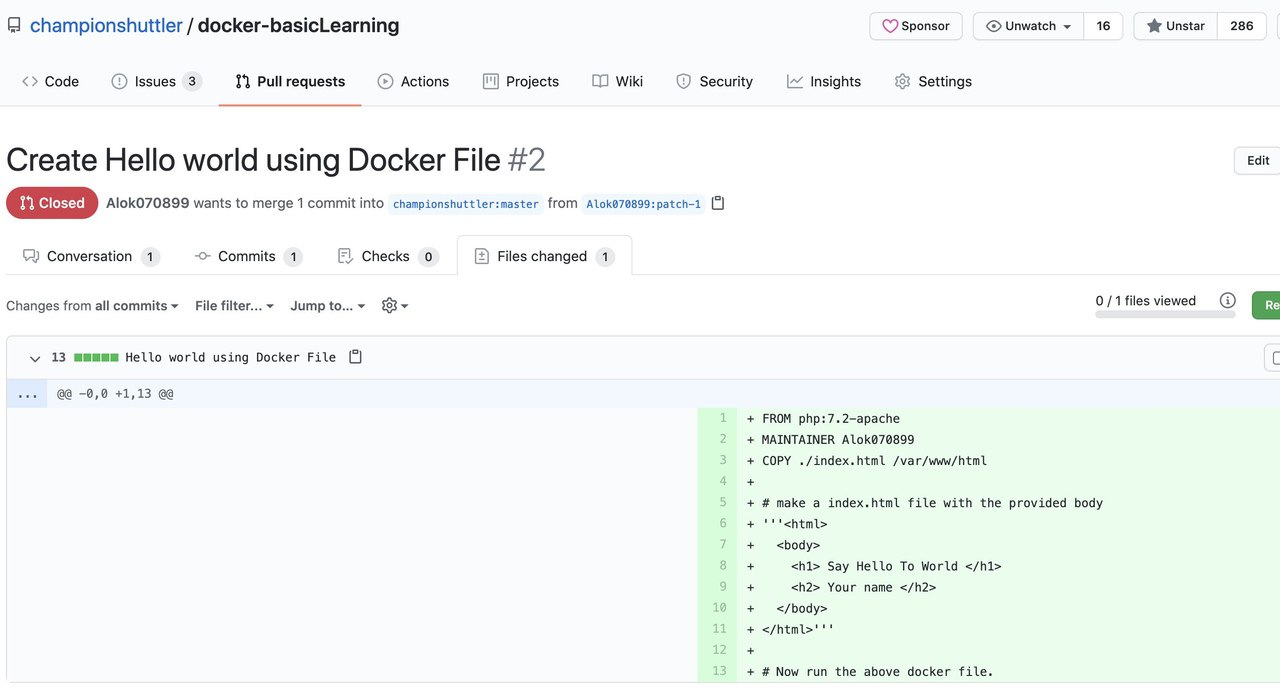Open championshuttler user profile link

coord(106,26)
